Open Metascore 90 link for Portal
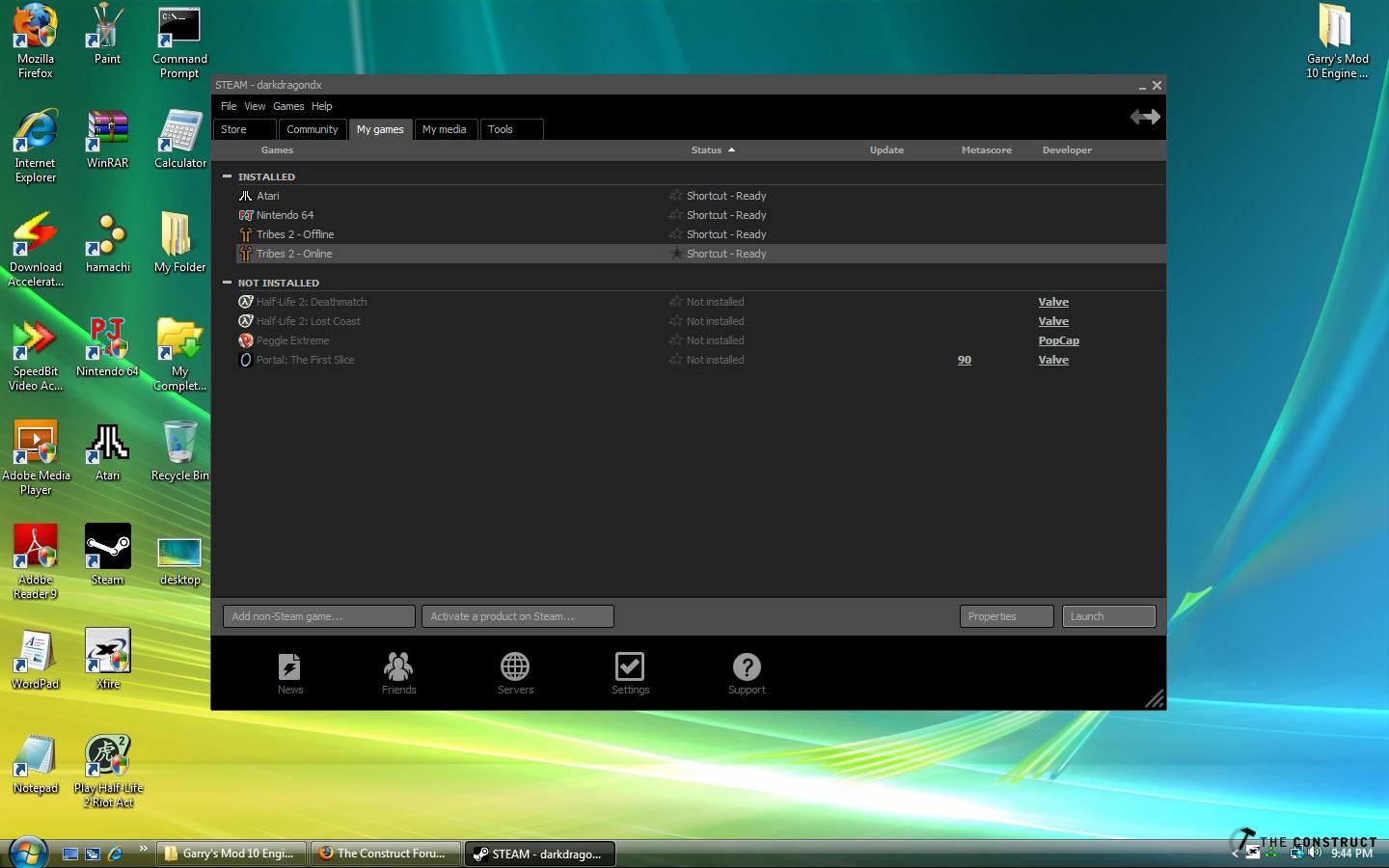 [965, 360]
